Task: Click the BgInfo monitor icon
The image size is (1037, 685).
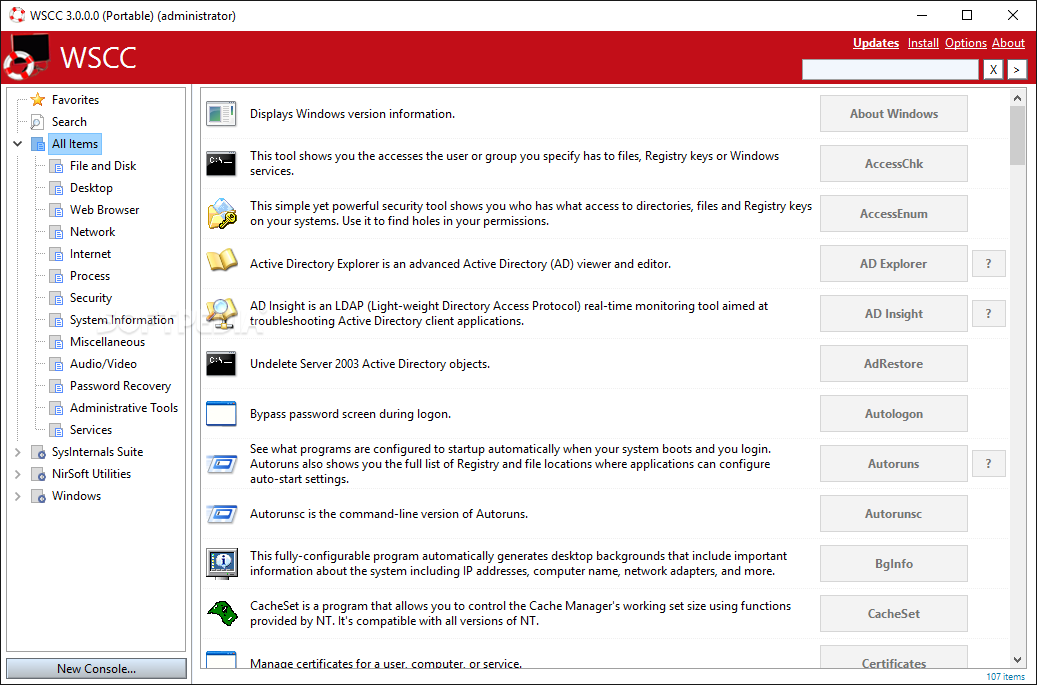Action: click(x=222, y=563)
